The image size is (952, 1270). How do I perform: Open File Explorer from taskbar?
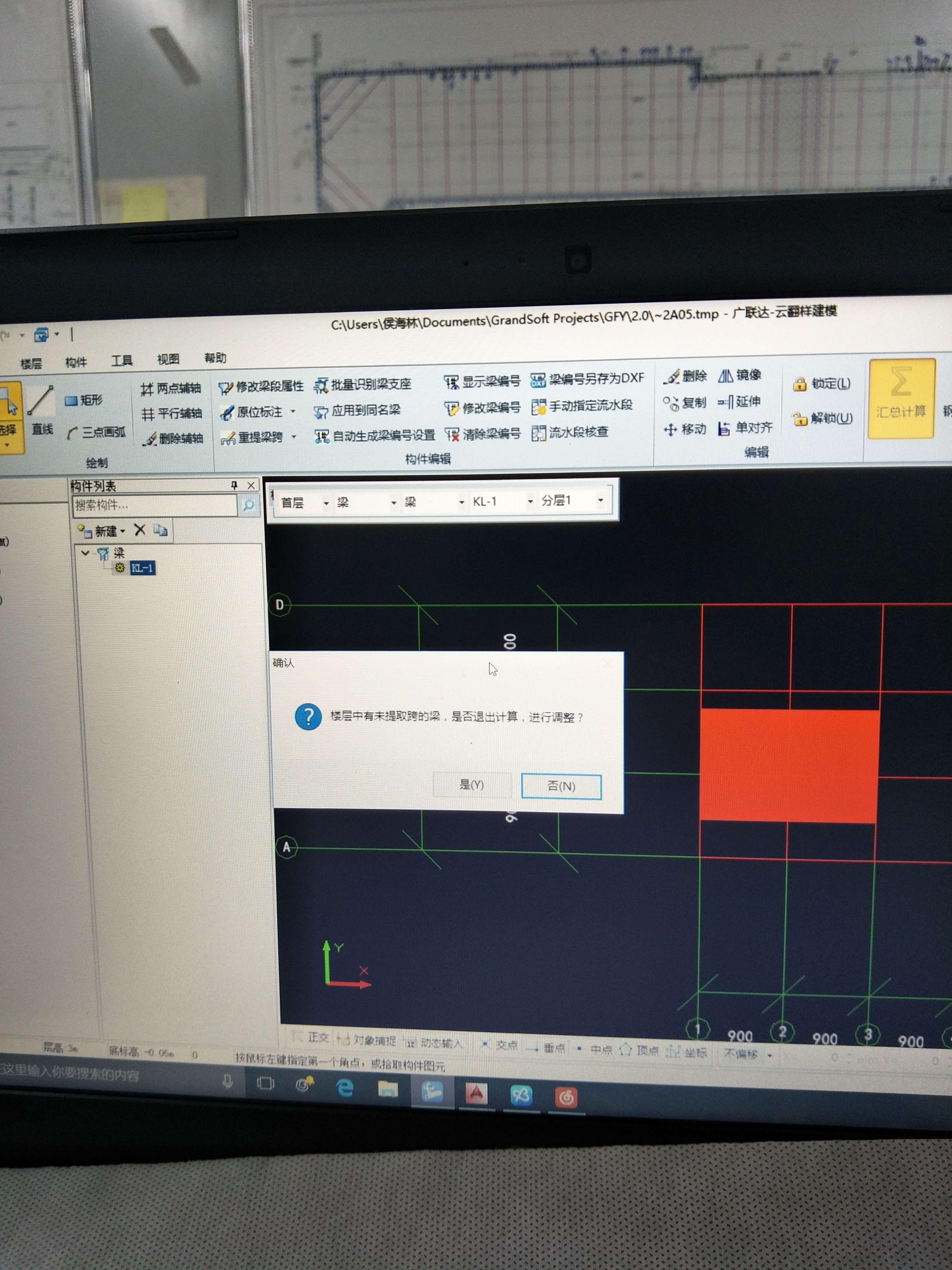[x=388, y=1089]
